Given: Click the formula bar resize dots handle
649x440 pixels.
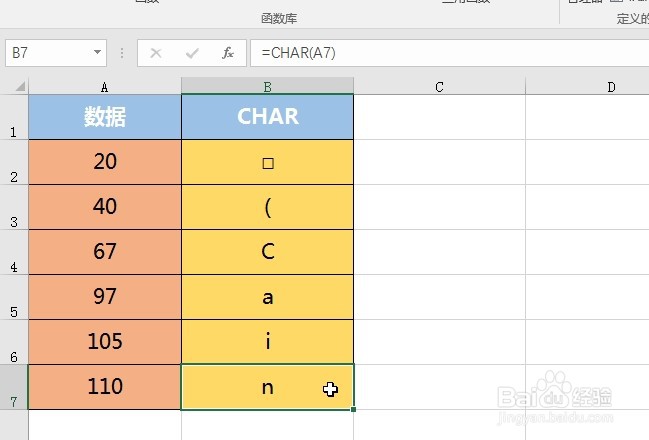Looking at the screenshot, I should pos(122,53).
